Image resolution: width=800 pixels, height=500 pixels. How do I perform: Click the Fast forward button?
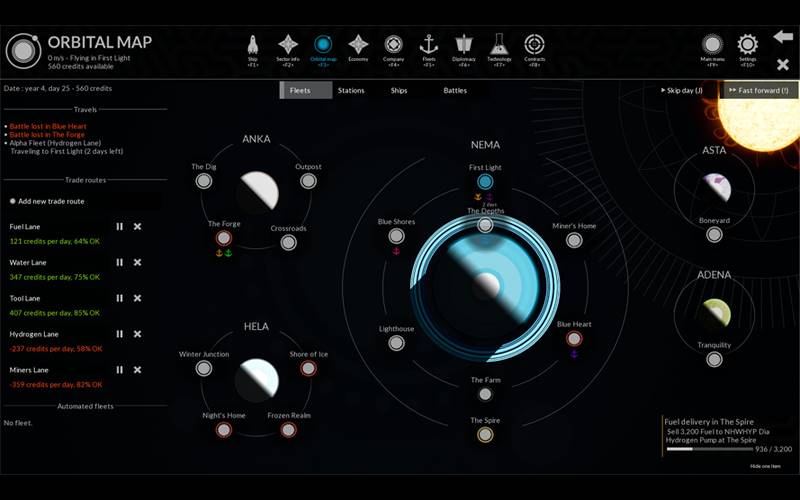coord(761,91)
